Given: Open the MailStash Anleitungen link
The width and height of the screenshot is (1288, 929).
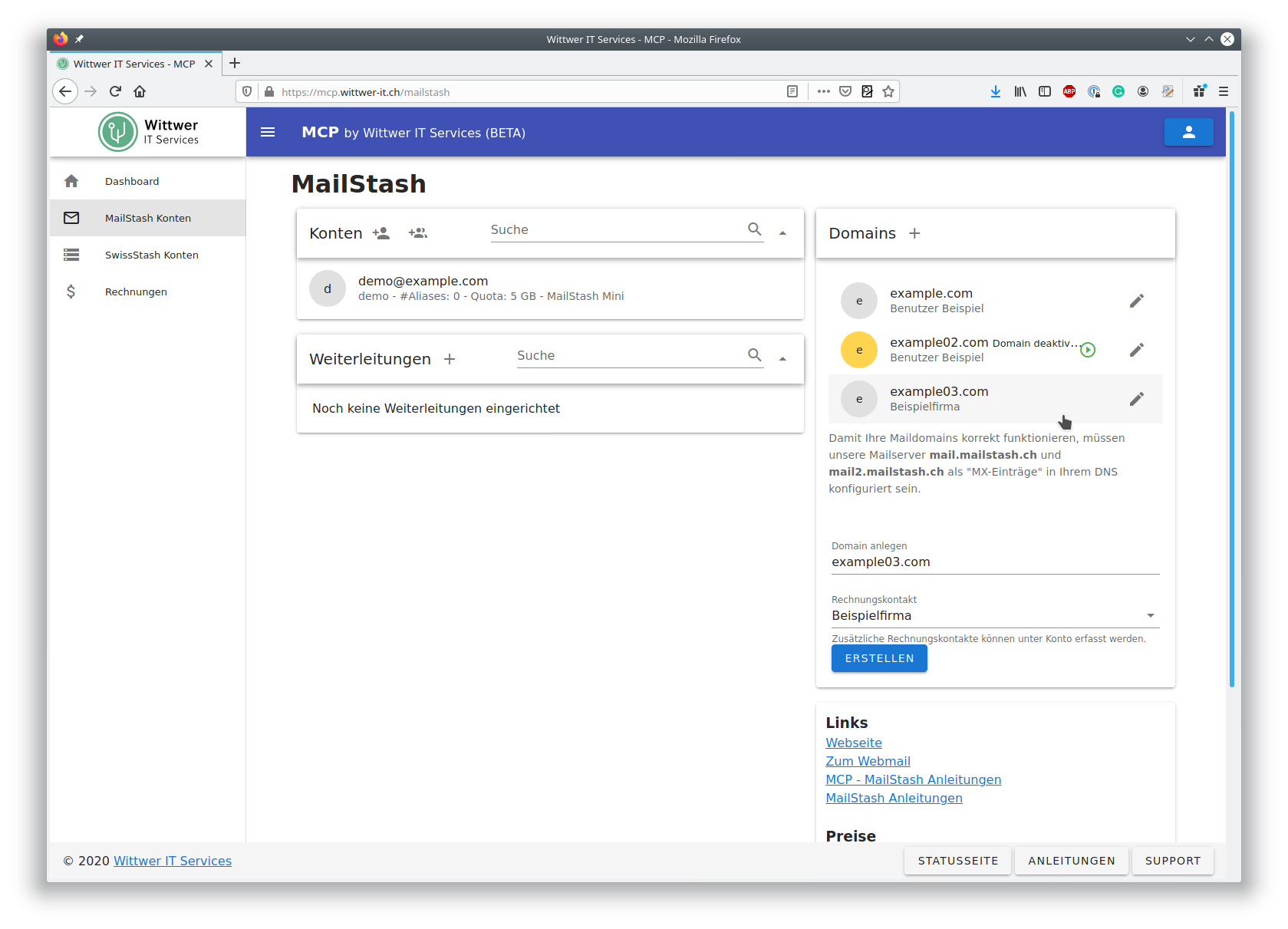Looking at the screenshot, I should (x=894, y=798).
